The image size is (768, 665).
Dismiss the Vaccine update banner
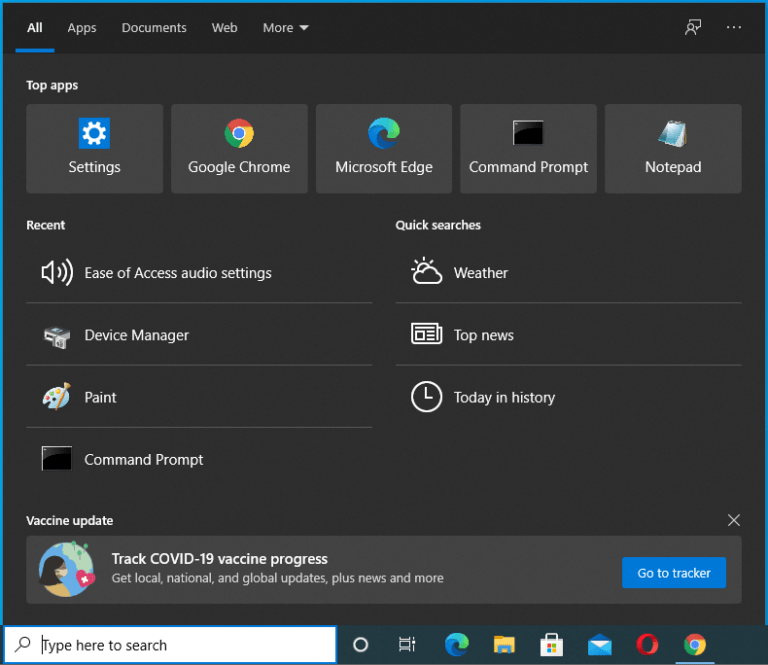tap(734, 520)
